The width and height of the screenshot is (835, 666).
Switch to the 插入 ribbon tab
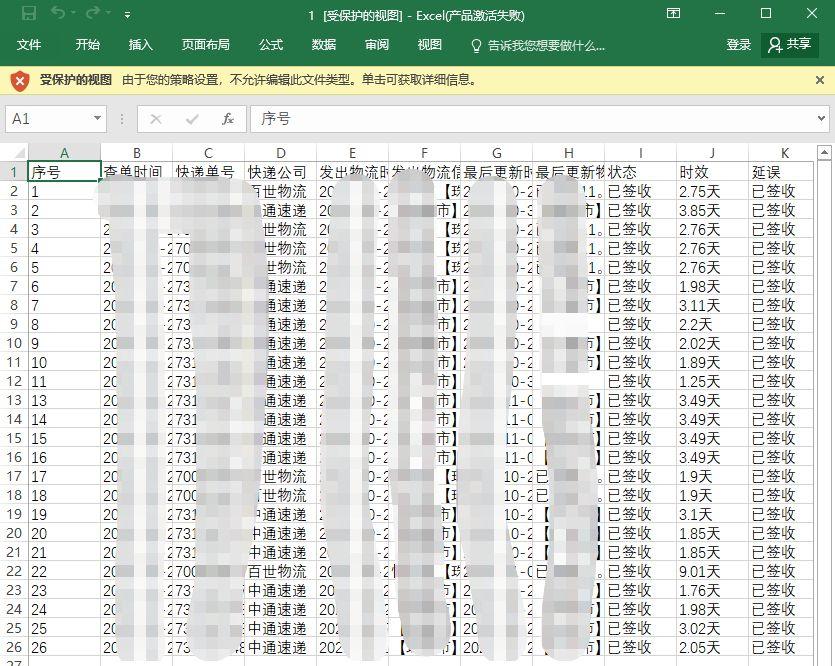(x=141, y=45)
